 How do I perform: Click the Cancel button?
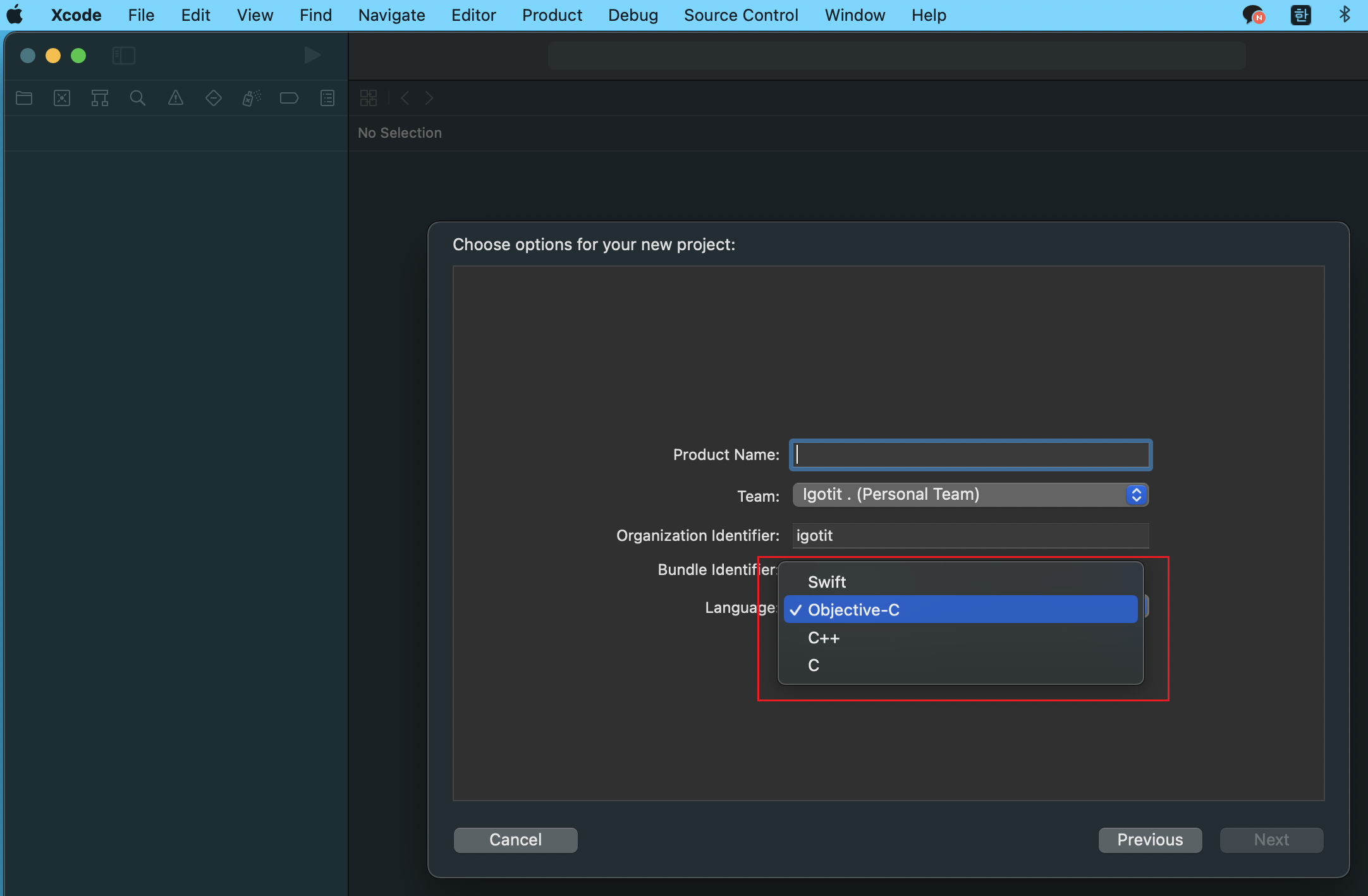point(515,840)
